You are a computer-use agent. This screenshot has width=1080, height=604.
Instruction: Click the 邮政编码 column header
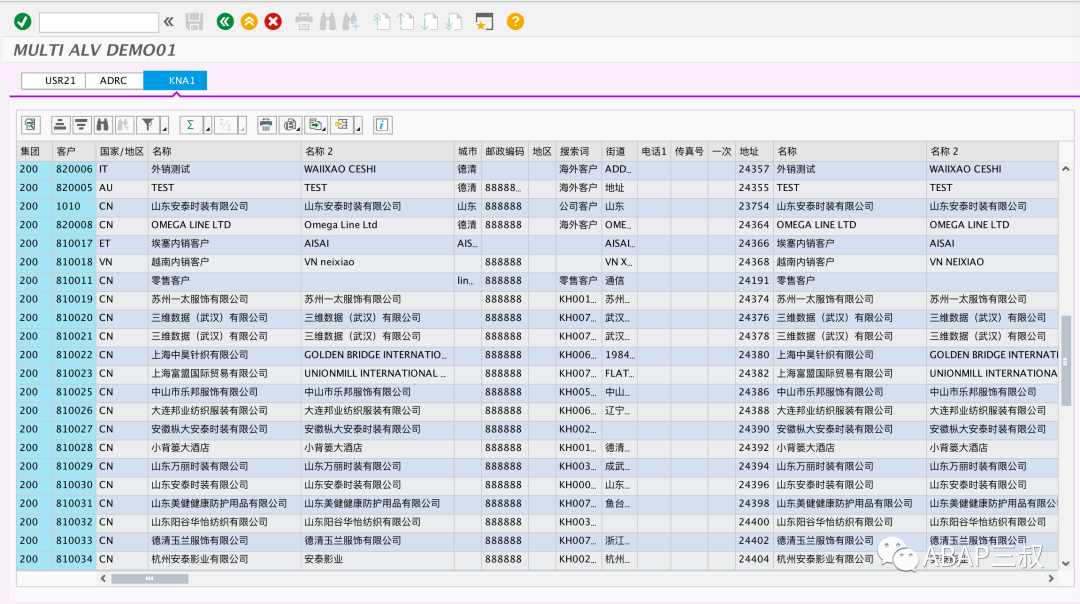click(505, 152)
